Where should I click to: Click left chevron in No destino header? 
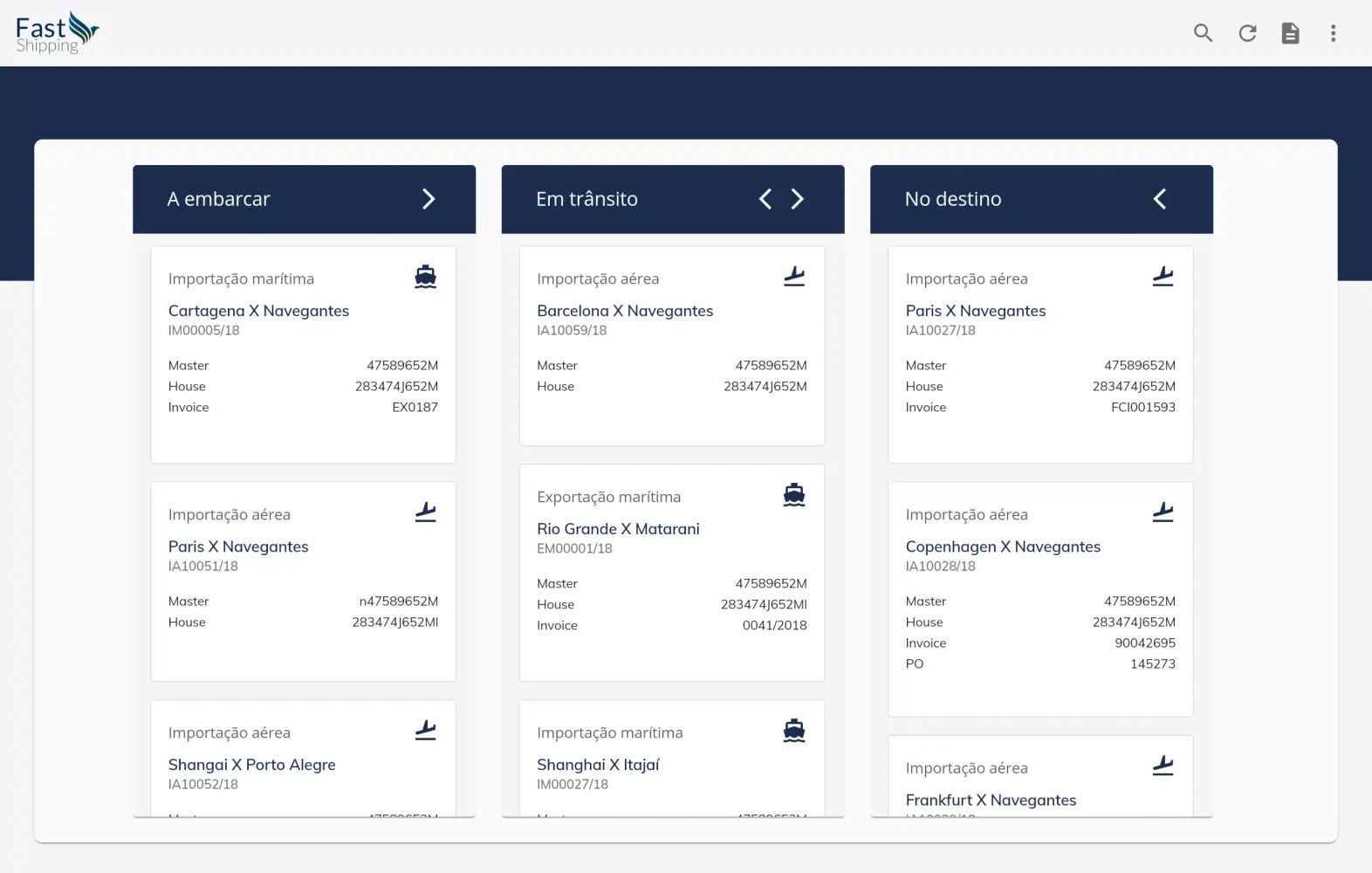point(1160,199)
